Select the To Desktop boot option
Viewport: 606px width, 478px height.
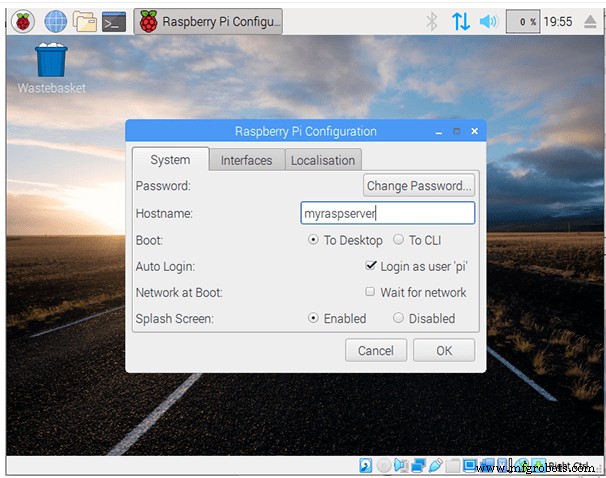tap(345, 240)
